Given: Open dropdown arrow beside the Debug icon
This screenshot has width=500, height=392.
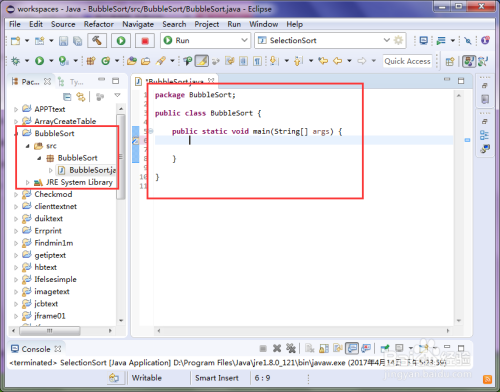Looking at the screenshot, I should 27,61.
